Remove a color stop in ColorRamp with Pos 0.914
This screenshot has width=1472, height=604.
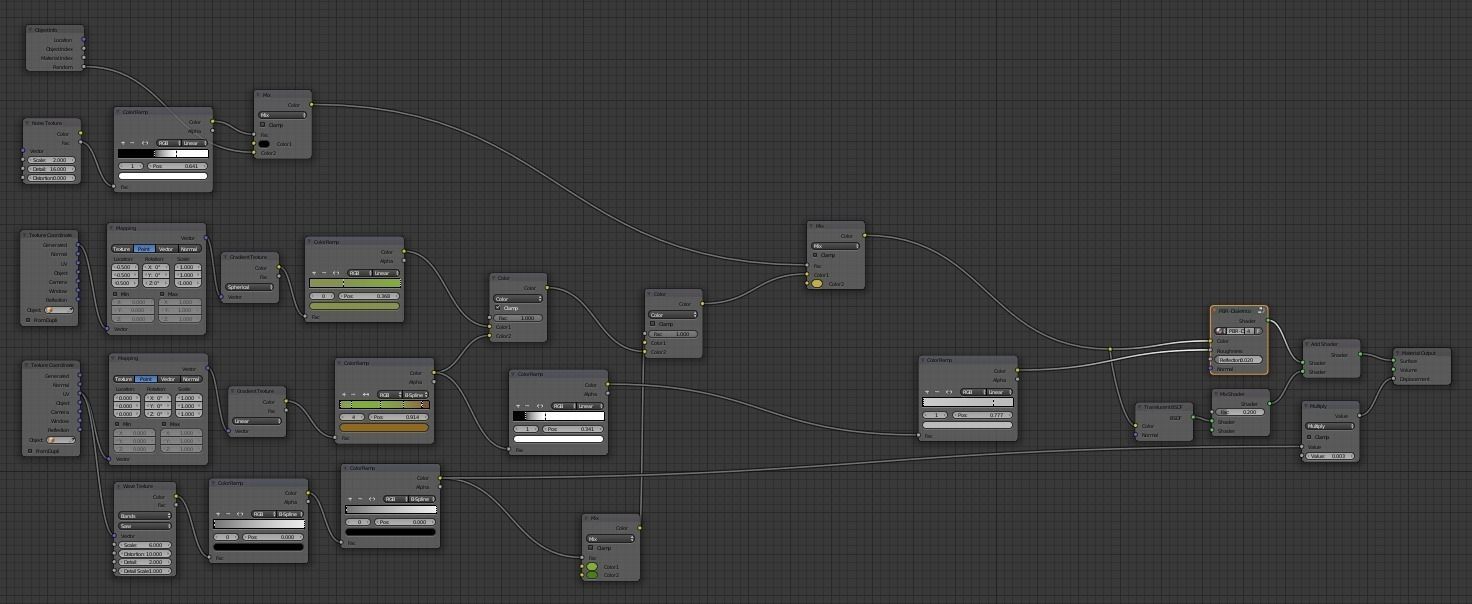click(353, 394)
